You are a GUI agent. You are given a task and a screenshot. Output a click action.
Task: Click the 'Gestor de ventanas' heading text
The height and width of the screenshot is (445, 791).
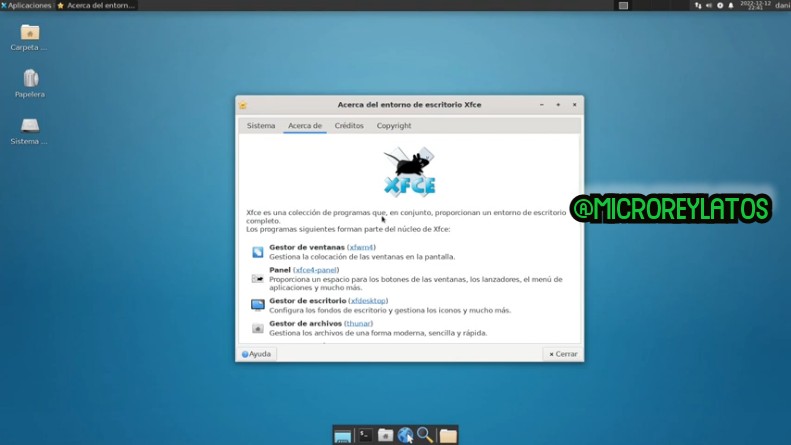coord(307,247)
